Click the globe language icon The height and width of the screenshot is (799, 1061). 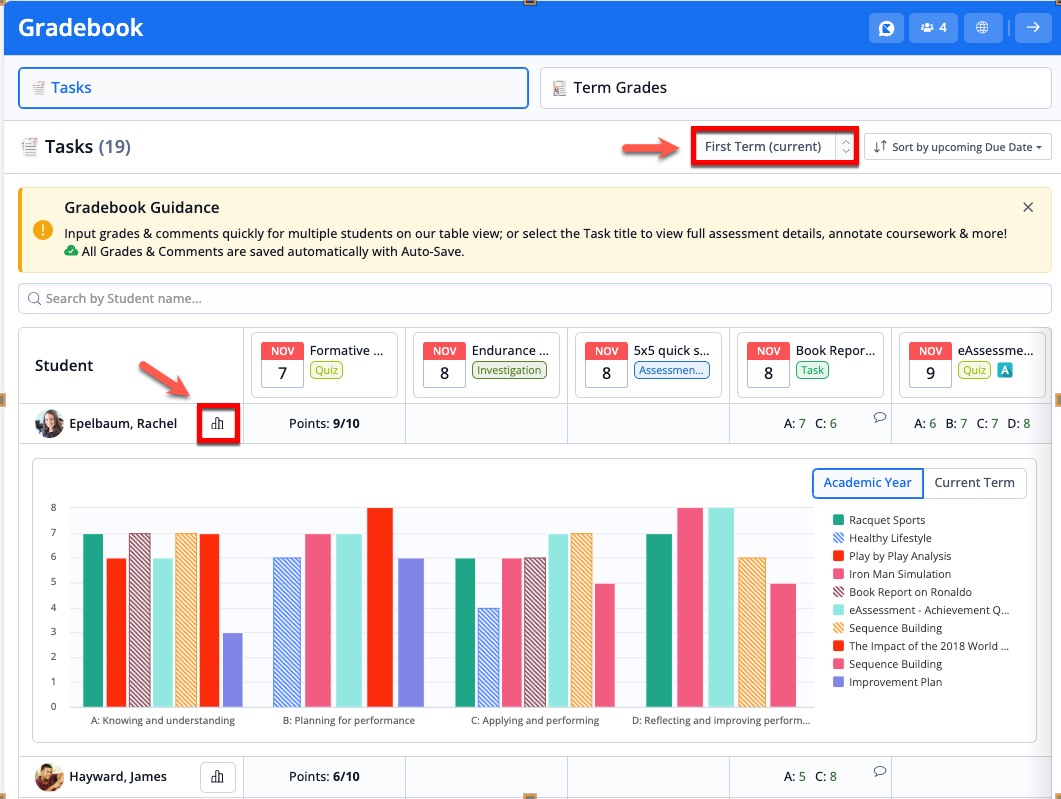point(982,28)
